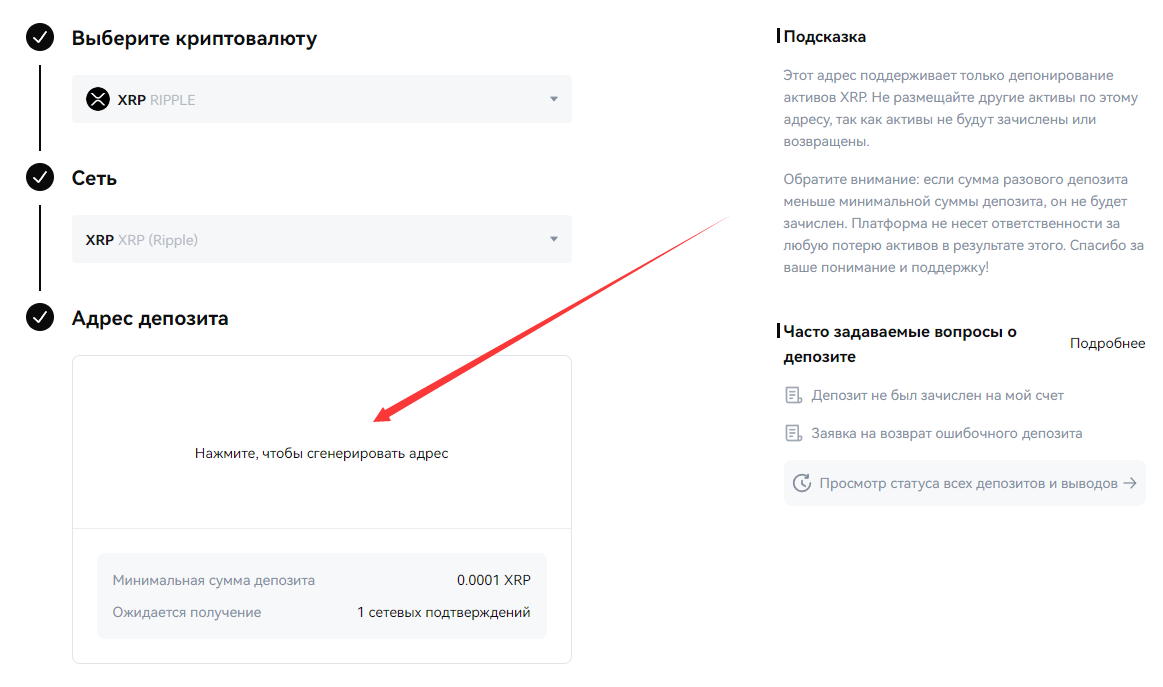Click document icon for Заявка на возврат
Viewport: 1163px width, 687px height.
(794, 433)
